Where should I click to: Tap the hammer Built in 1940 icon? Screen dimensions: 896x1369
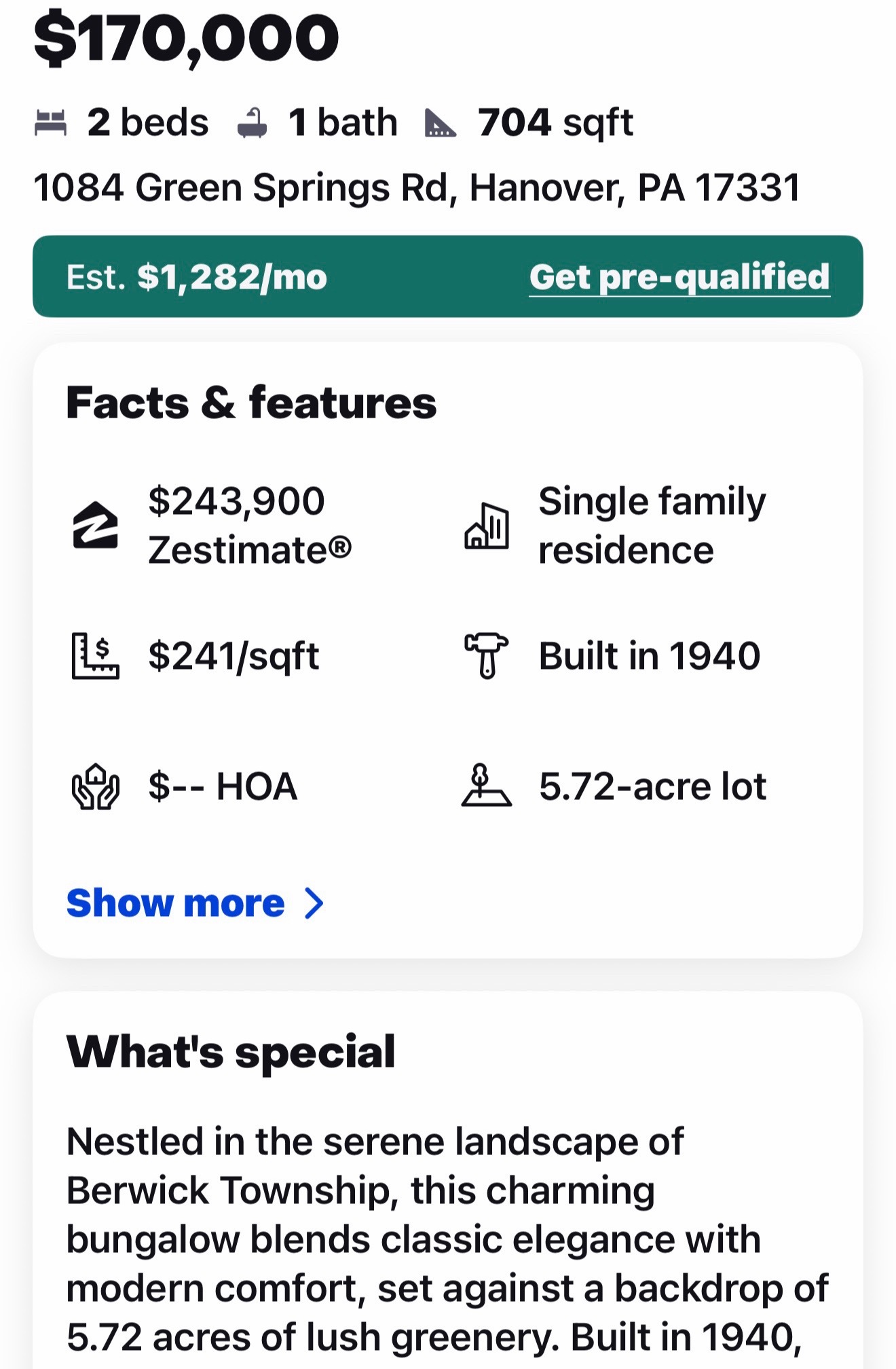click(x=486, y=656)
